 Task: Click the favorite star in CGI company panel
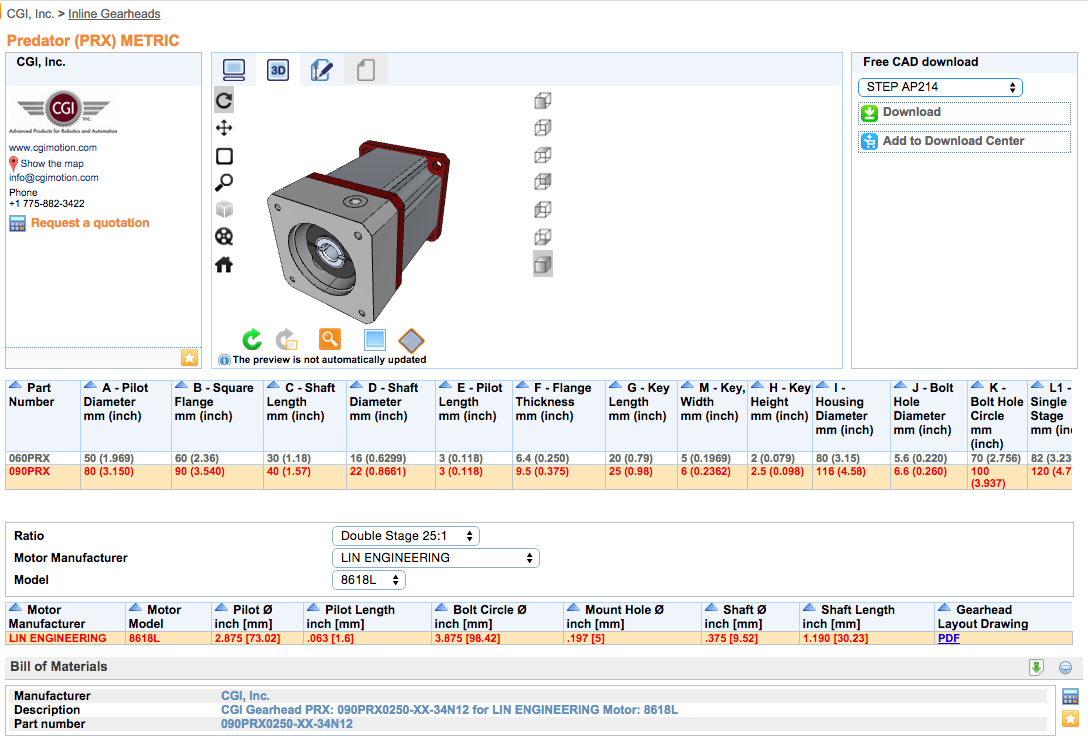pos(189,357)
